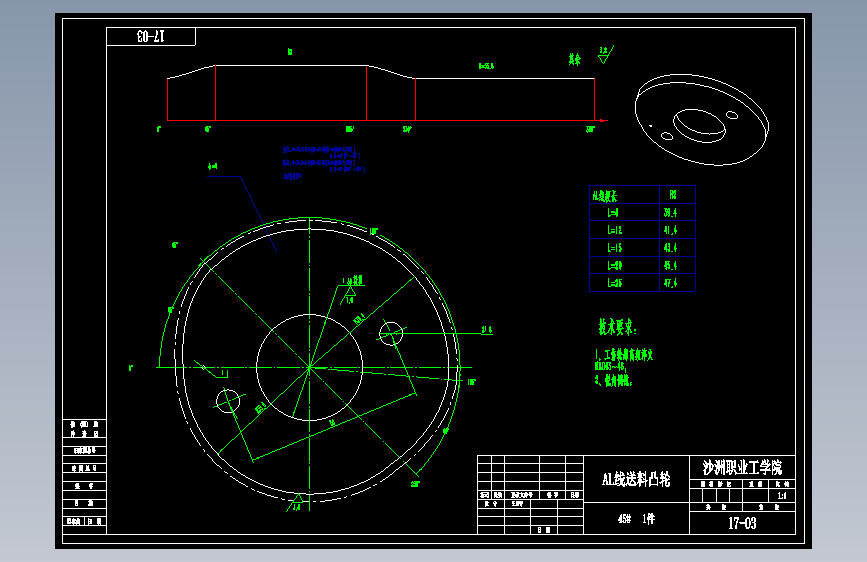Select the roughness symbol at cam bottom edge

tap(296, 502)
